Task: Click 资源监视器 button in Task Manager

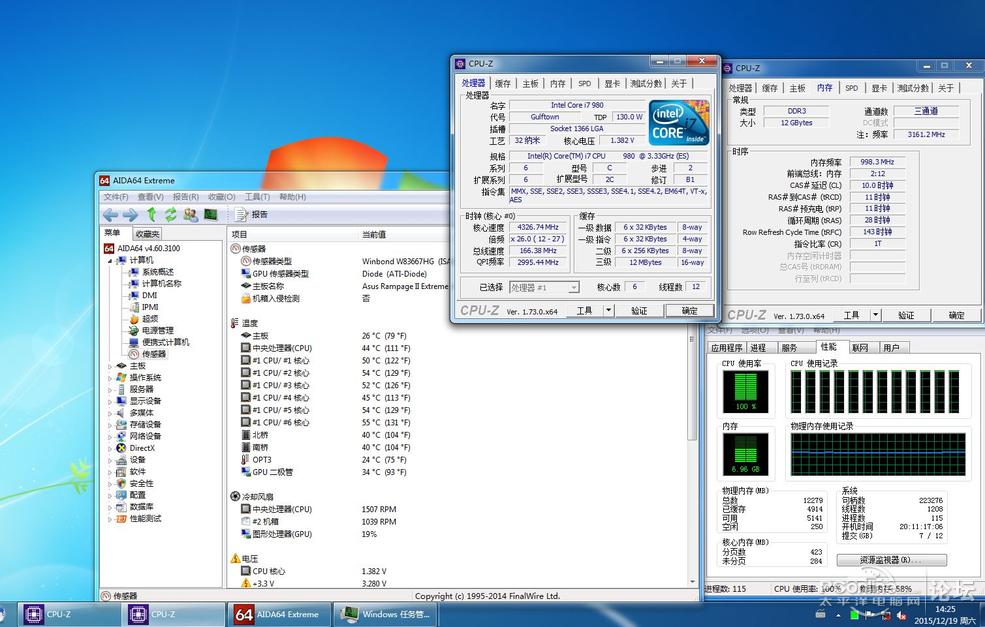Action: (x=891, y=559)
